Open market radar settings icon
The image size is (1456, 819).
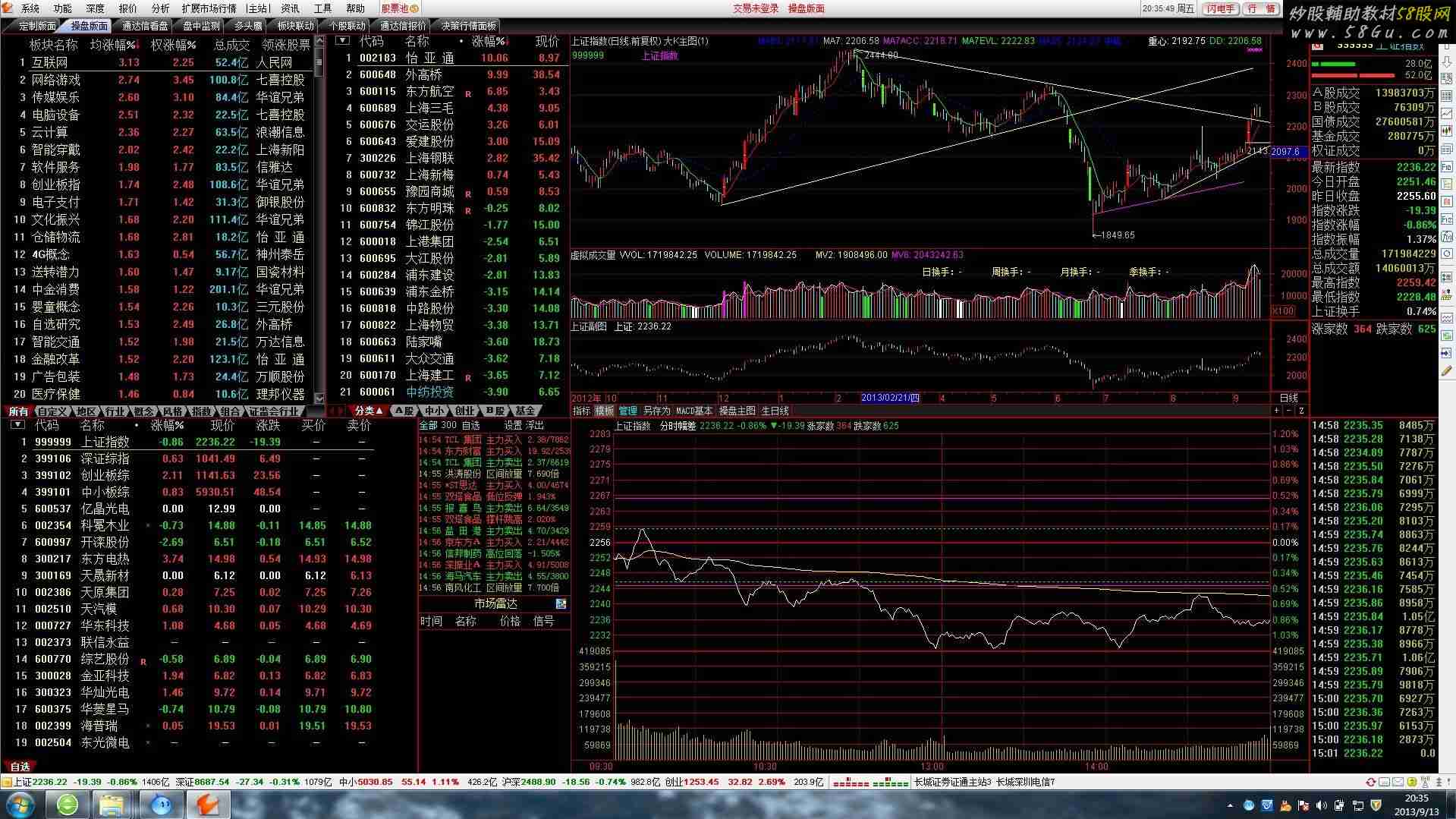tap(561, 603)
